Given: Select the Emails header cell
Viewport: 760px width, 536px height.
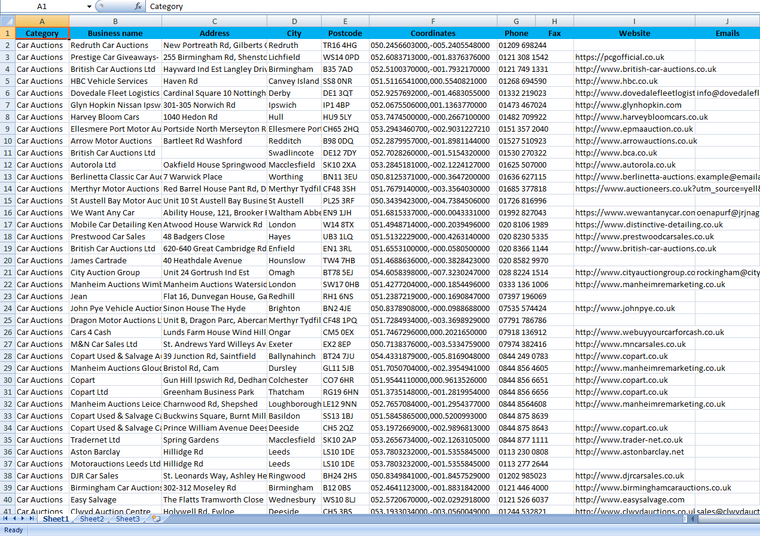Looking at the screenshot, I should (728, 33).
